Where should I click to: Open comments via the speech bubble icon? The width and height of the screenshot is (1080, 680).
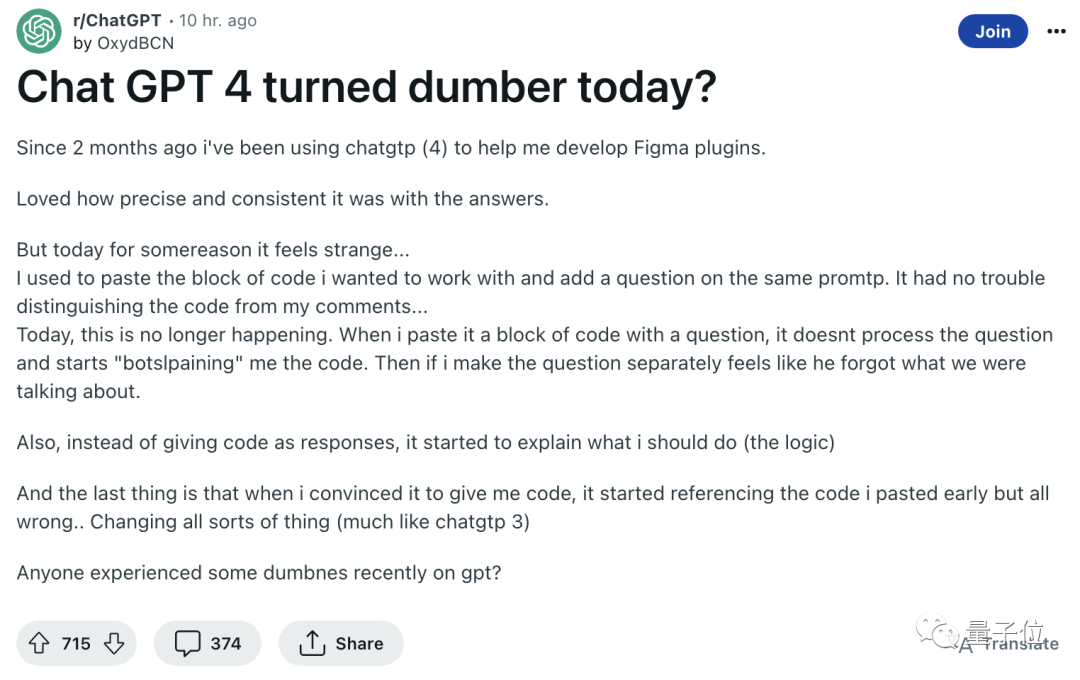[x=187, y=643]
